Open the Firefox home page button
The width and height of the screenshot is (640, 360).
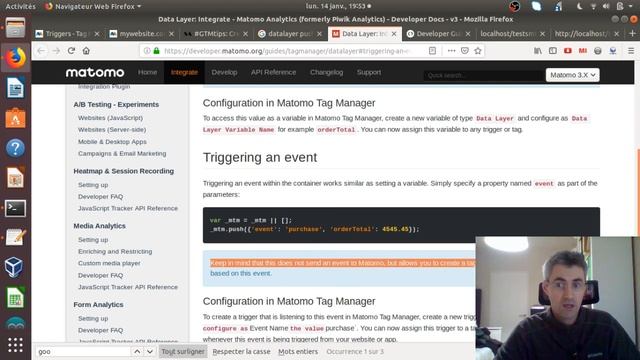point(86,51)
